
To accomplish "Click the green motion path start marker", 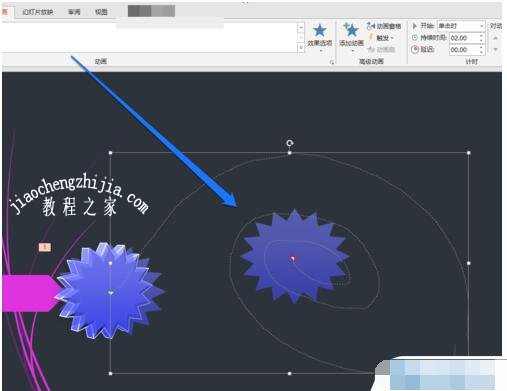I will [111, 293].
